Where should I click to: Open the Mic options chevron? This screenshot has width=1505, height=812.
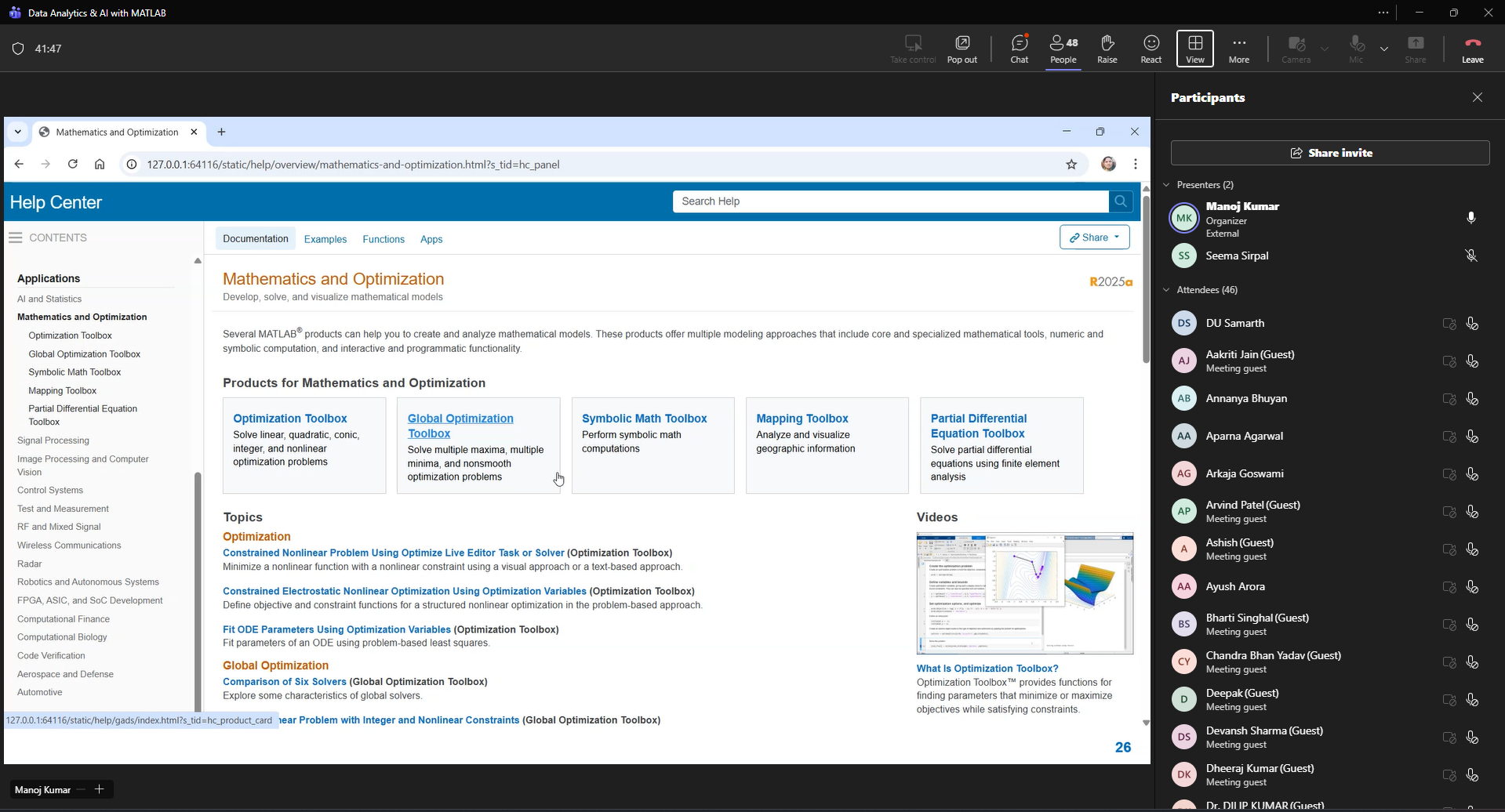point(1384,48)
